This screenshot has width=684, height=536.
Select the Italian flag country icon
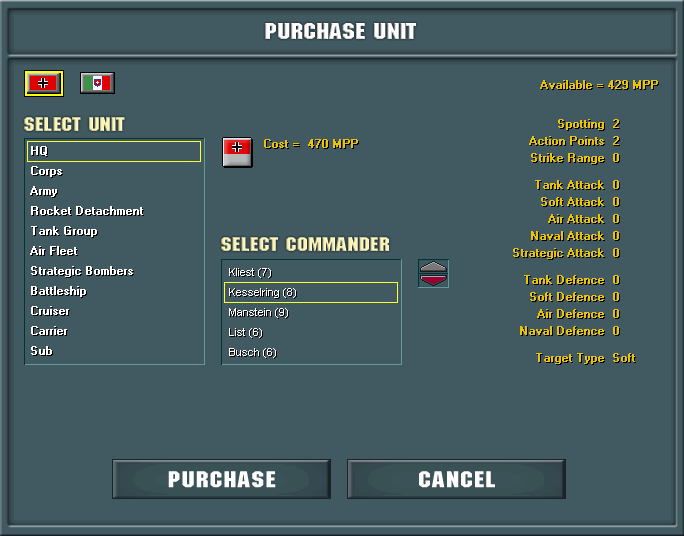(x=97, y=83)
